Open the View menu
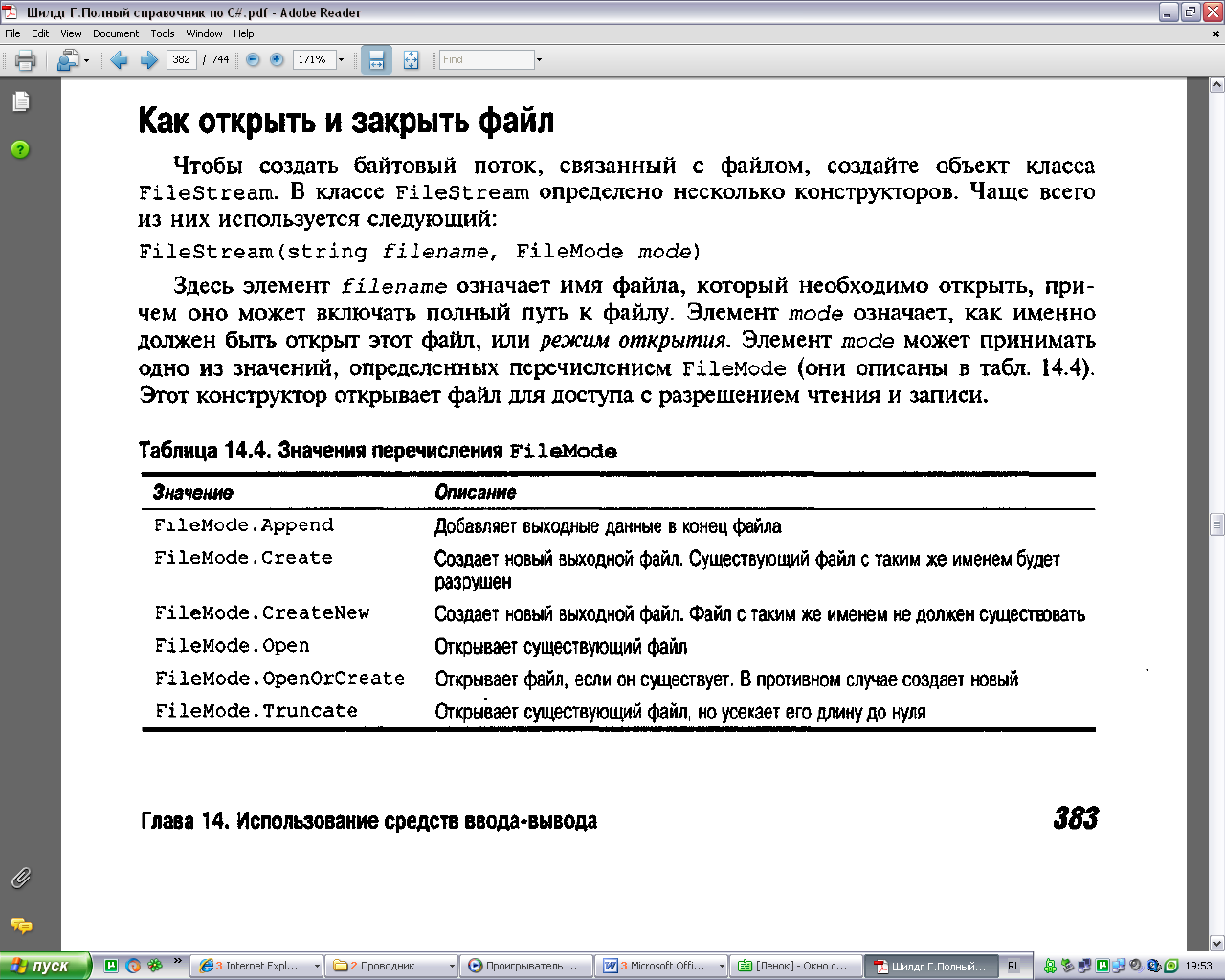Viewport: 1225px width, 980px height. (x=71, y=33)
